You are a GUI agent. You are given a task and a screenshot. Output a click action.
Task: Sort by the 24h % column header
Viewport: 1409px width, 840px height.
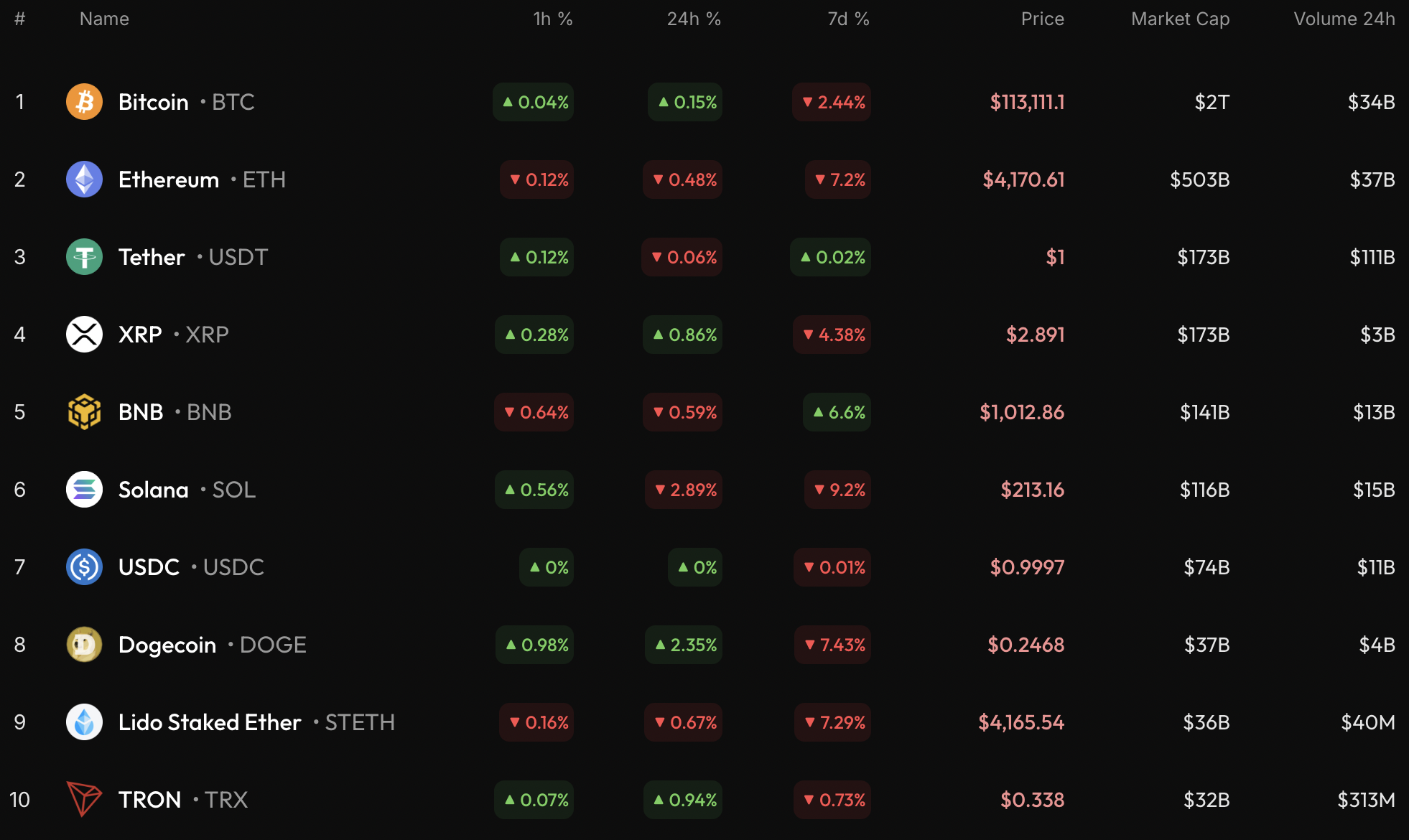point(693,19)
